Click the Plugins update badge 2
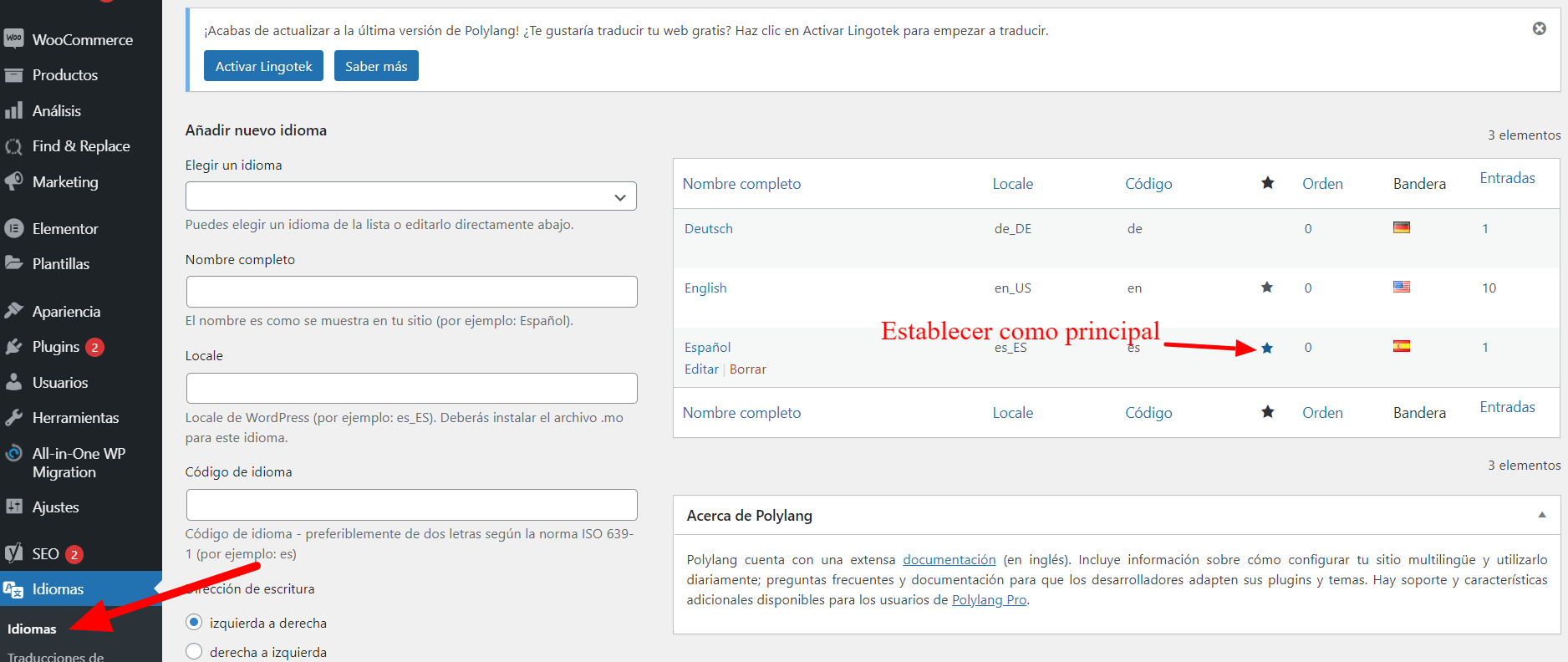Screen dimensions: 1568x662 point(95,347)
